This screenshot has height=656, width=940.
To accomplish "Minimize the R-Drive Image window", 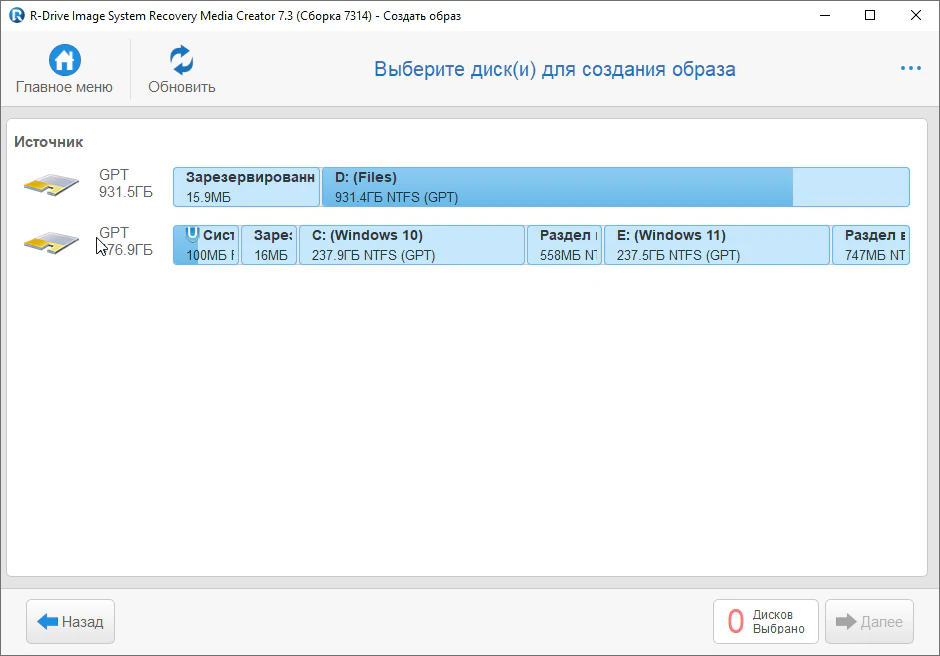I will pyautogui.click(x=823, y=15).
